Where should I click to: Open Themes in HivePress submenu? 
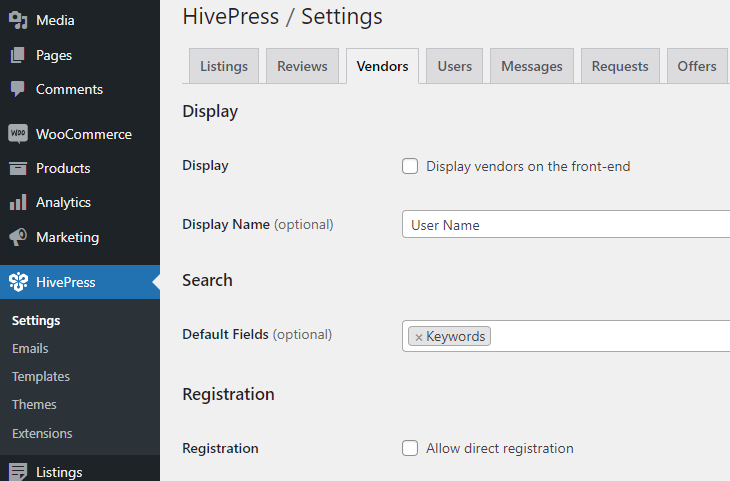[34, 404]
